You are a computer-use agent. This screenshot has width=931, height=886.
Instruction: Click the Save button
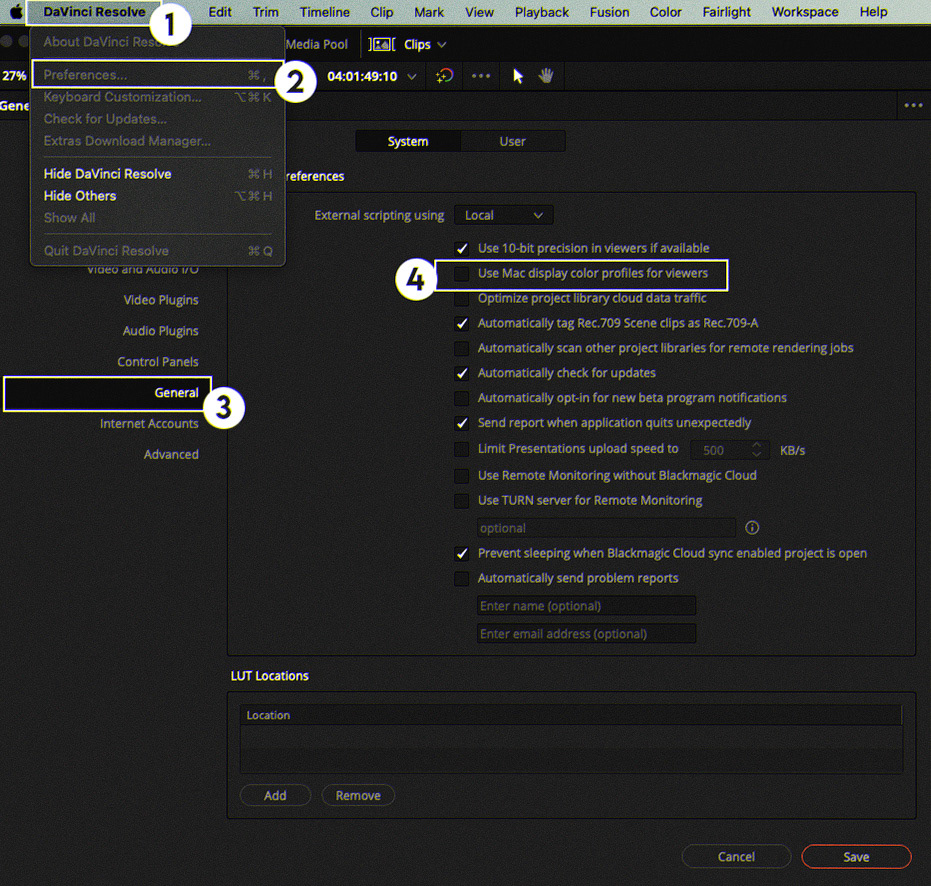tap(856, 856)
